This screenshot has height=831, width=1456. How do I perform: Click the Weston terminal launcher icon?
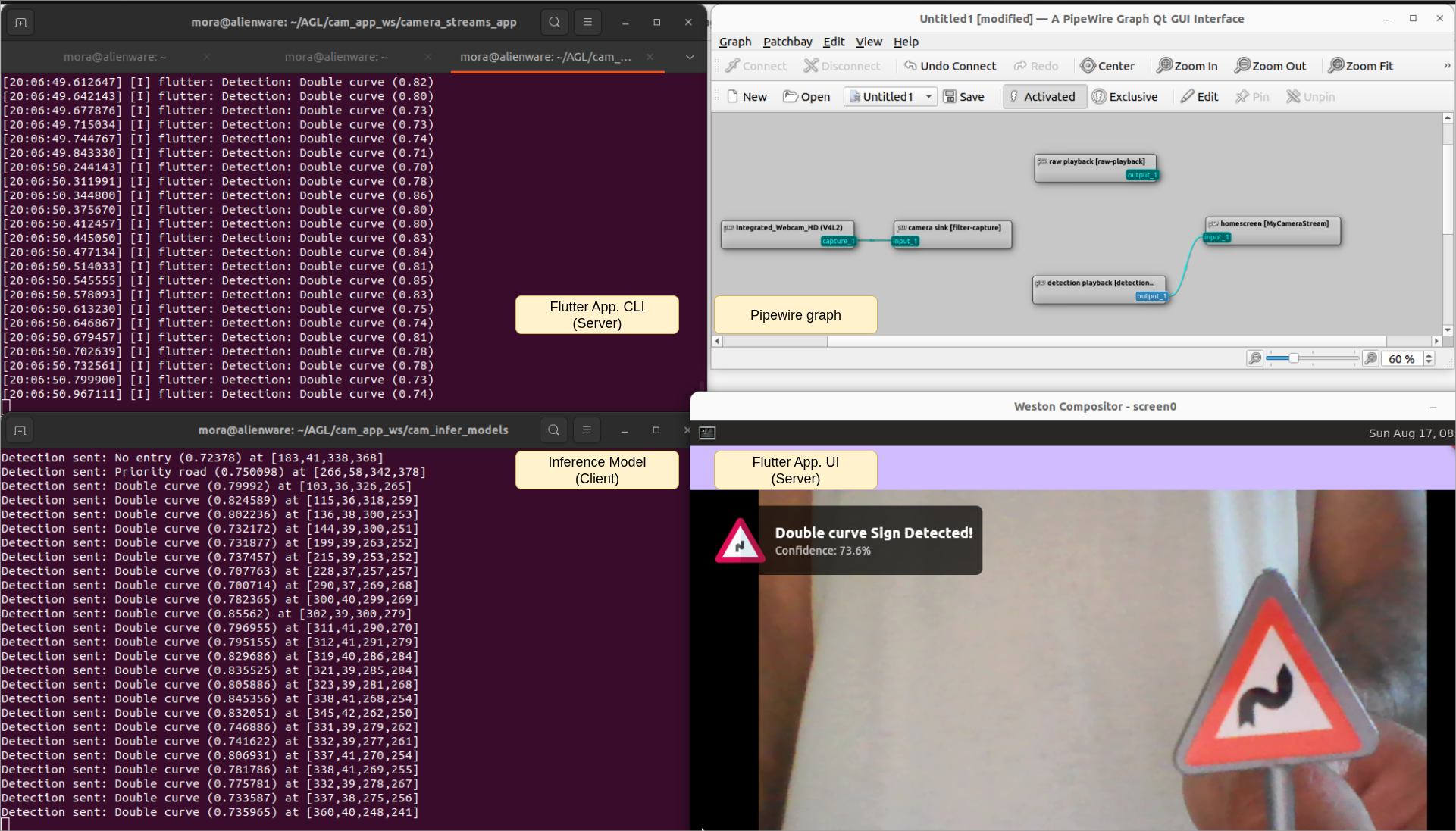pyautogui.click(x=707, y=433)
